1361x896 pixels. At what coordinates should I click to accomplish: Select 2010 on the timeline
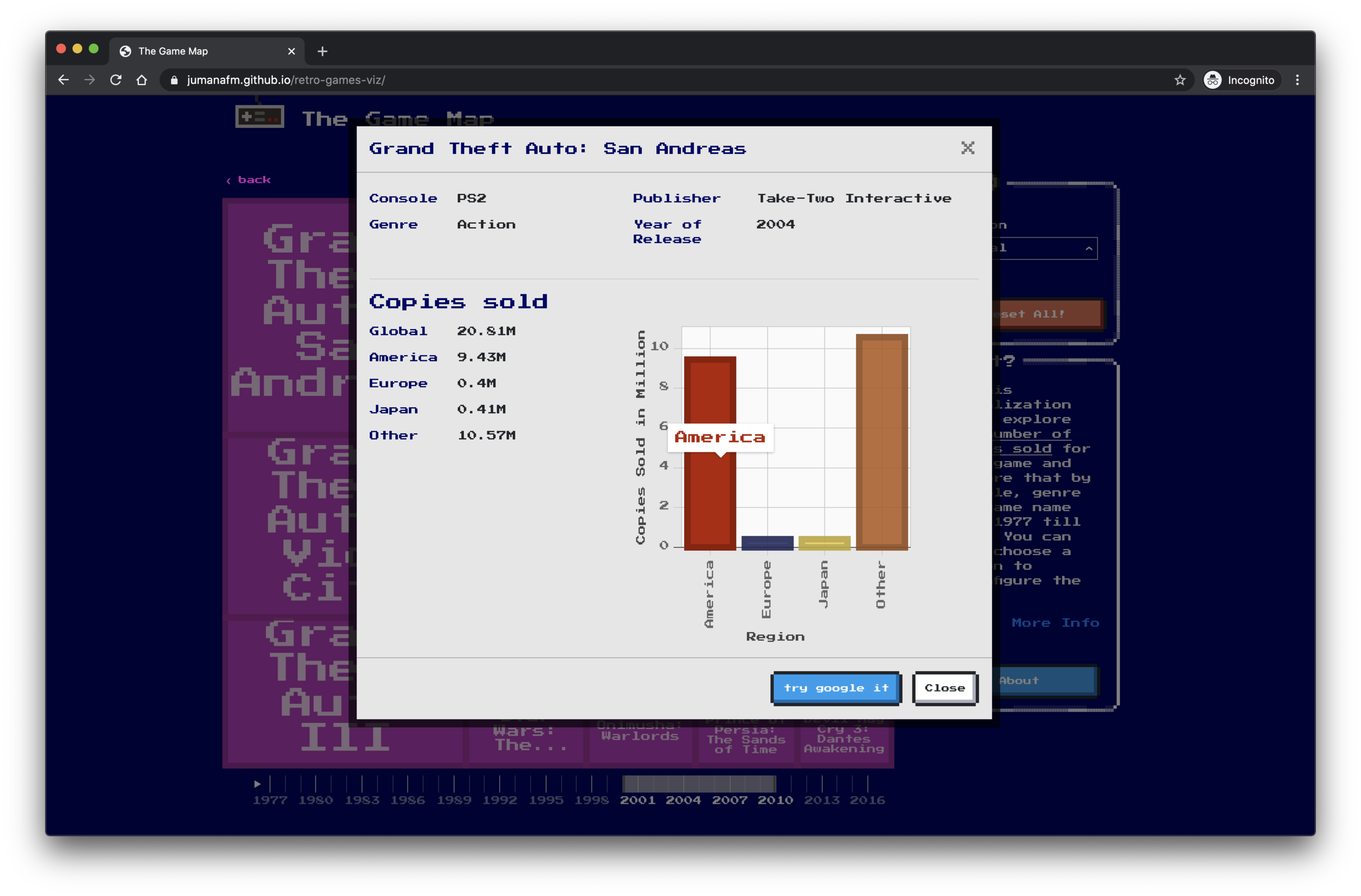pyautogui.click(x=775, y=800)
